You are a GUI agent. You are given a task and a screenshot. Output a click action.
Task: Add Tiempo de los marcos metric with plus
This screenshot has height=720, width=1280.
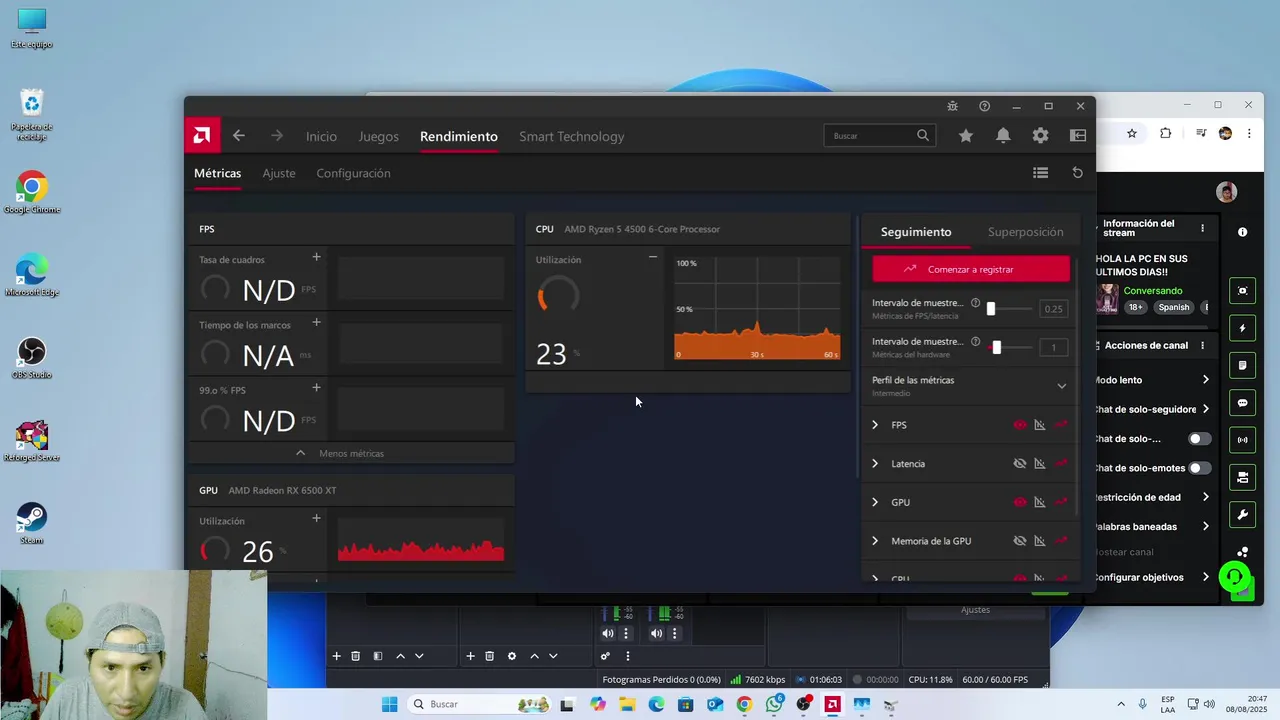coord(316,322)
